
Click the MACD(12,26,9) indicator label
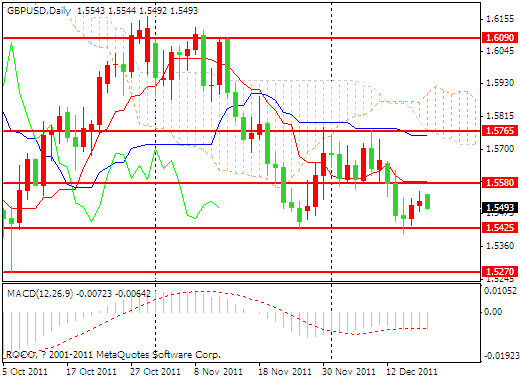[40, 294]
